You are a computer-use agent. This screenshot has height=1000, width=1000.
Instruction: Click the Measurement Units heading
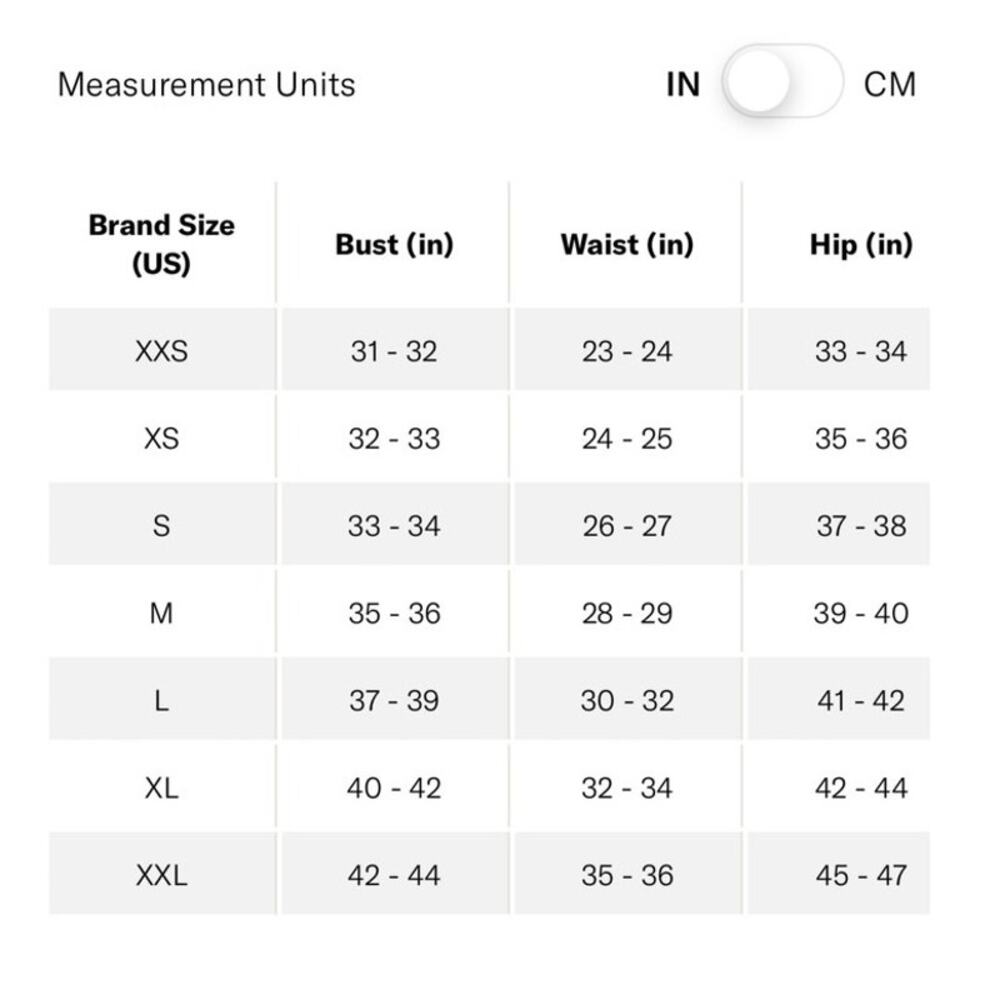206,84
